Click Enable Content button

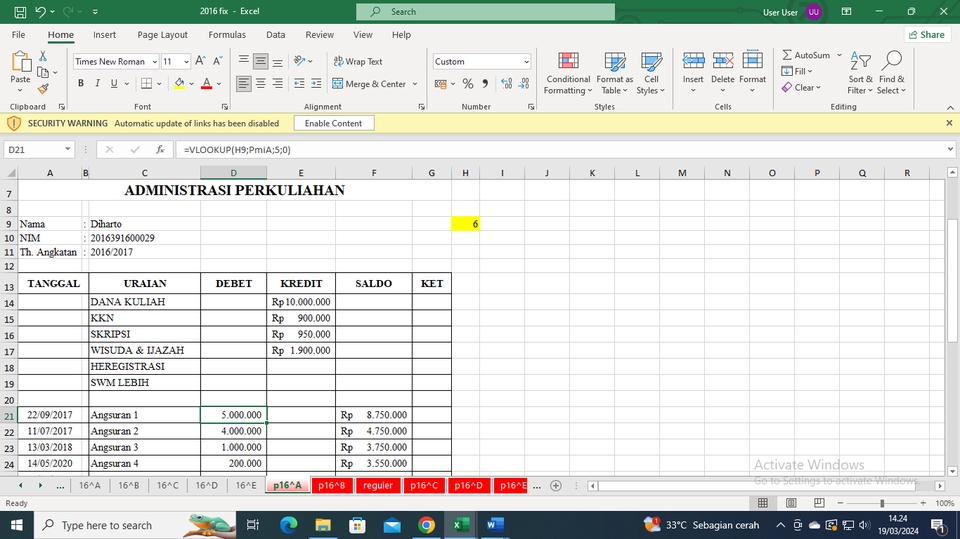coord(334,123)
